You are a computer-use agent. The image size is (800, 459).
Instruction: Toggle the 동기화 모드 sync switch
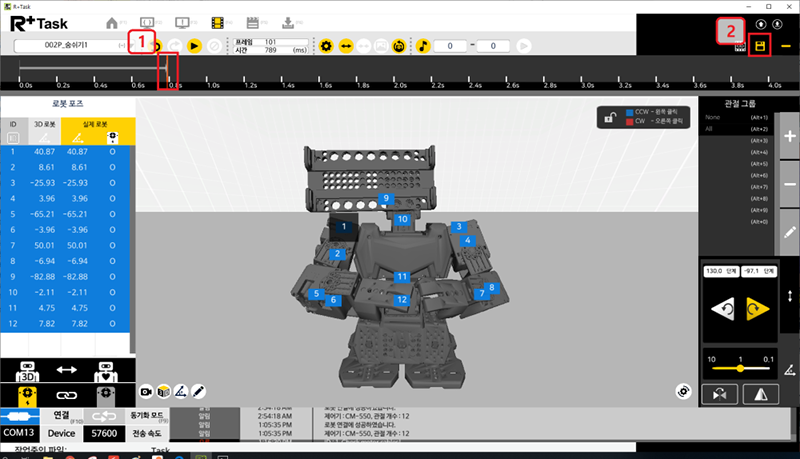click(x=102, y=415)
